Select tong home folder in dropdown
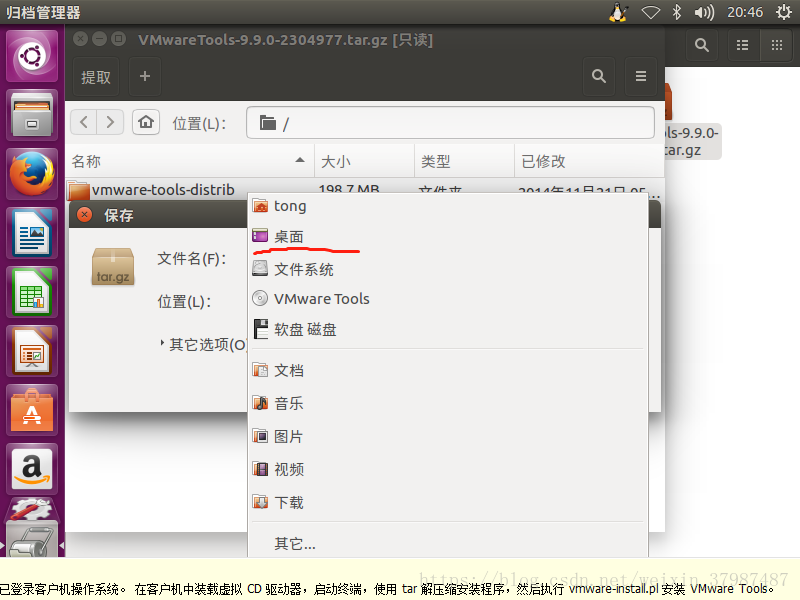The image size is (800, 600). tap(448, 206)
